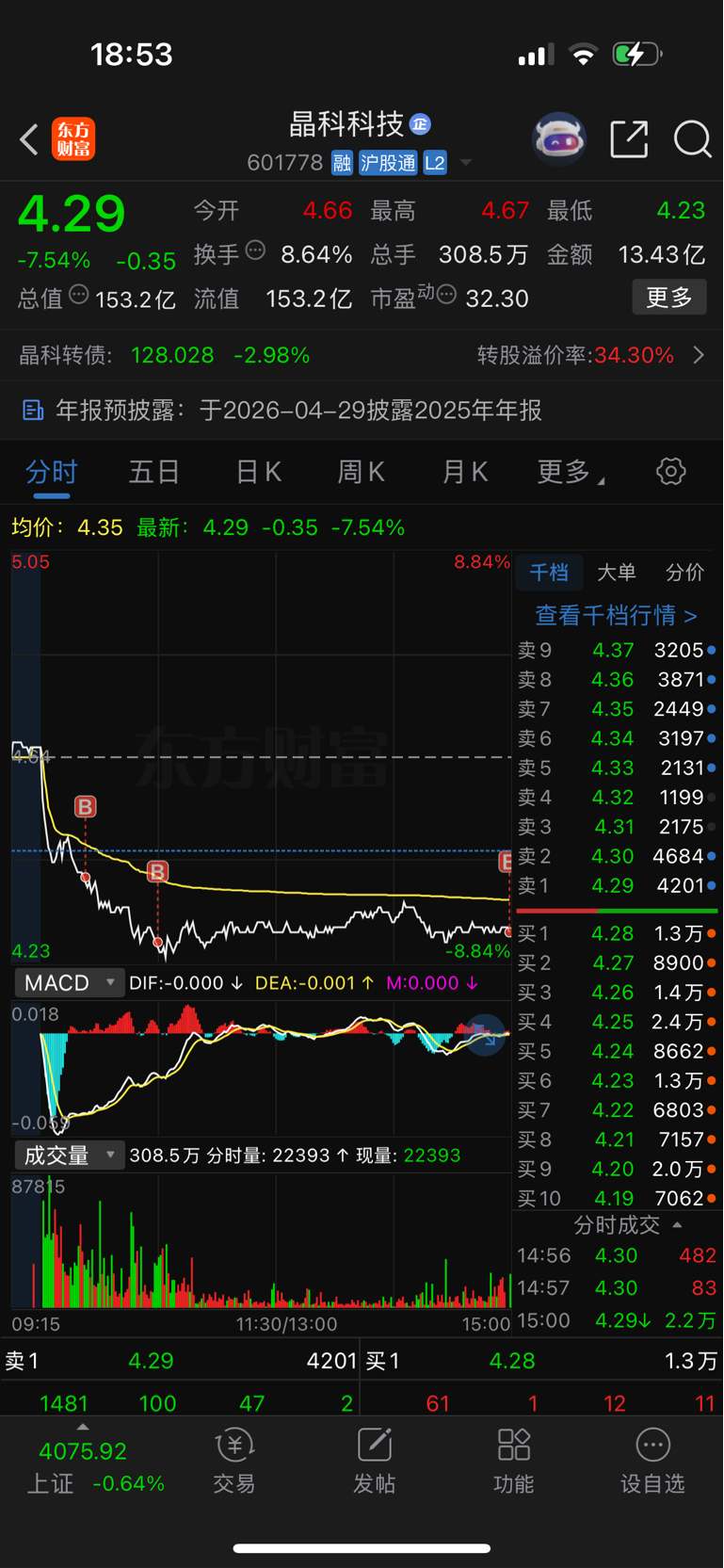
Task: Tap the large 4.29 current price
Action: pyautogui.click(x=72, y=214)
